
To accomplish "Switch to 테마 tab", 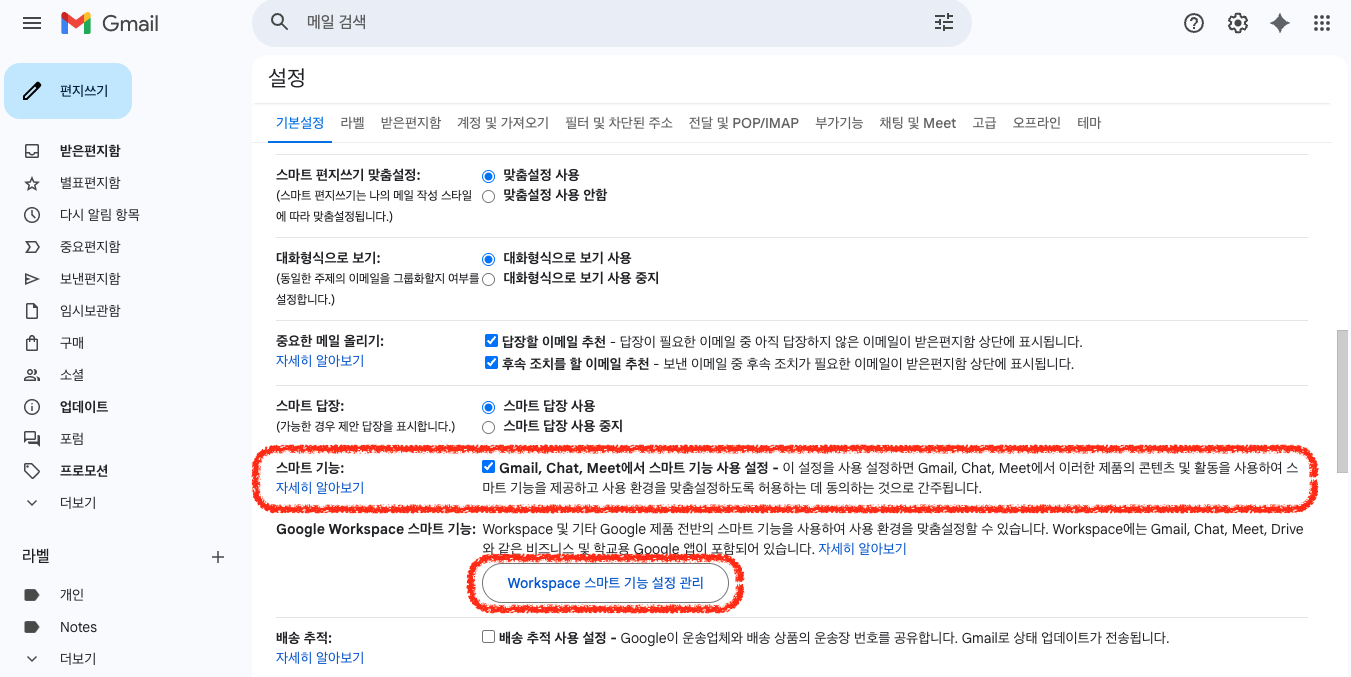I will point(1089,123).
